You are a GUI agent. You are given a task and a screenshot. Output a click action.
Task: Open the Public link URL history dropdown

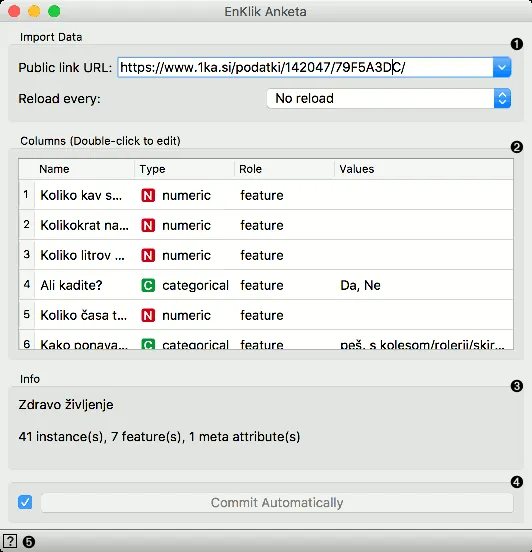click(x=502, y=67)
